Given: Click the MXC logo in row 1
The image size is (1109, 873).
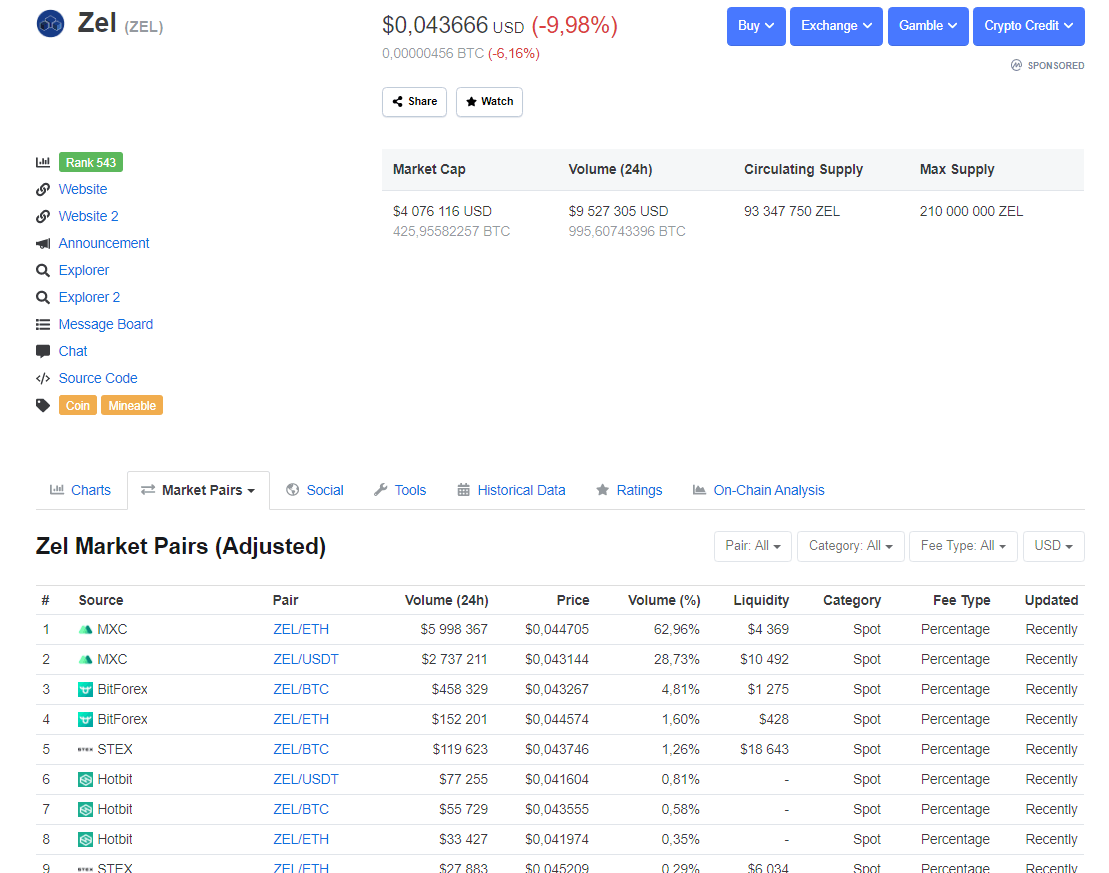Looking at the screenshot, I should 86,630.
